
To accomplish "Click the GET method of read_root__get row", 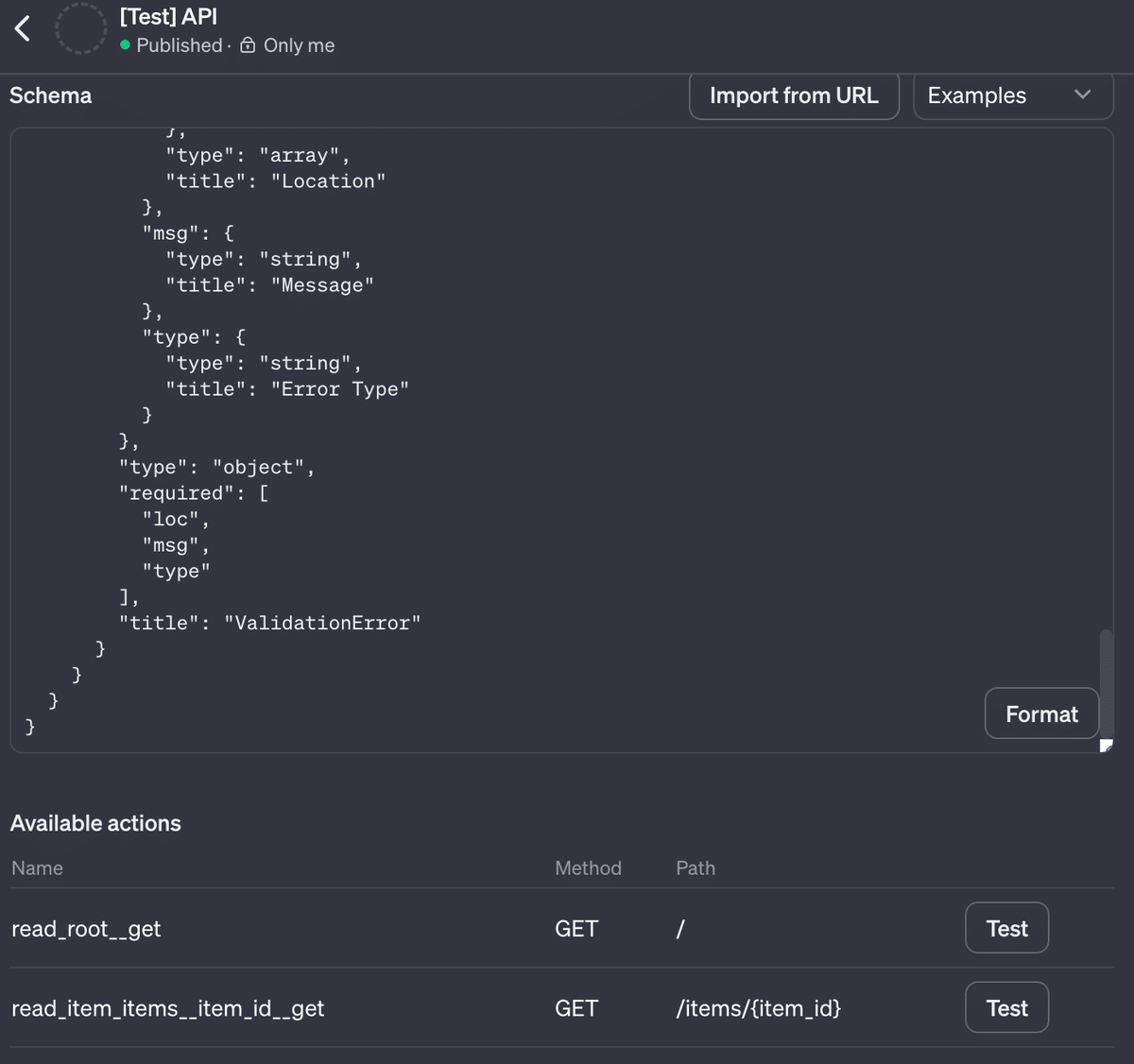I will pos(576,929).
